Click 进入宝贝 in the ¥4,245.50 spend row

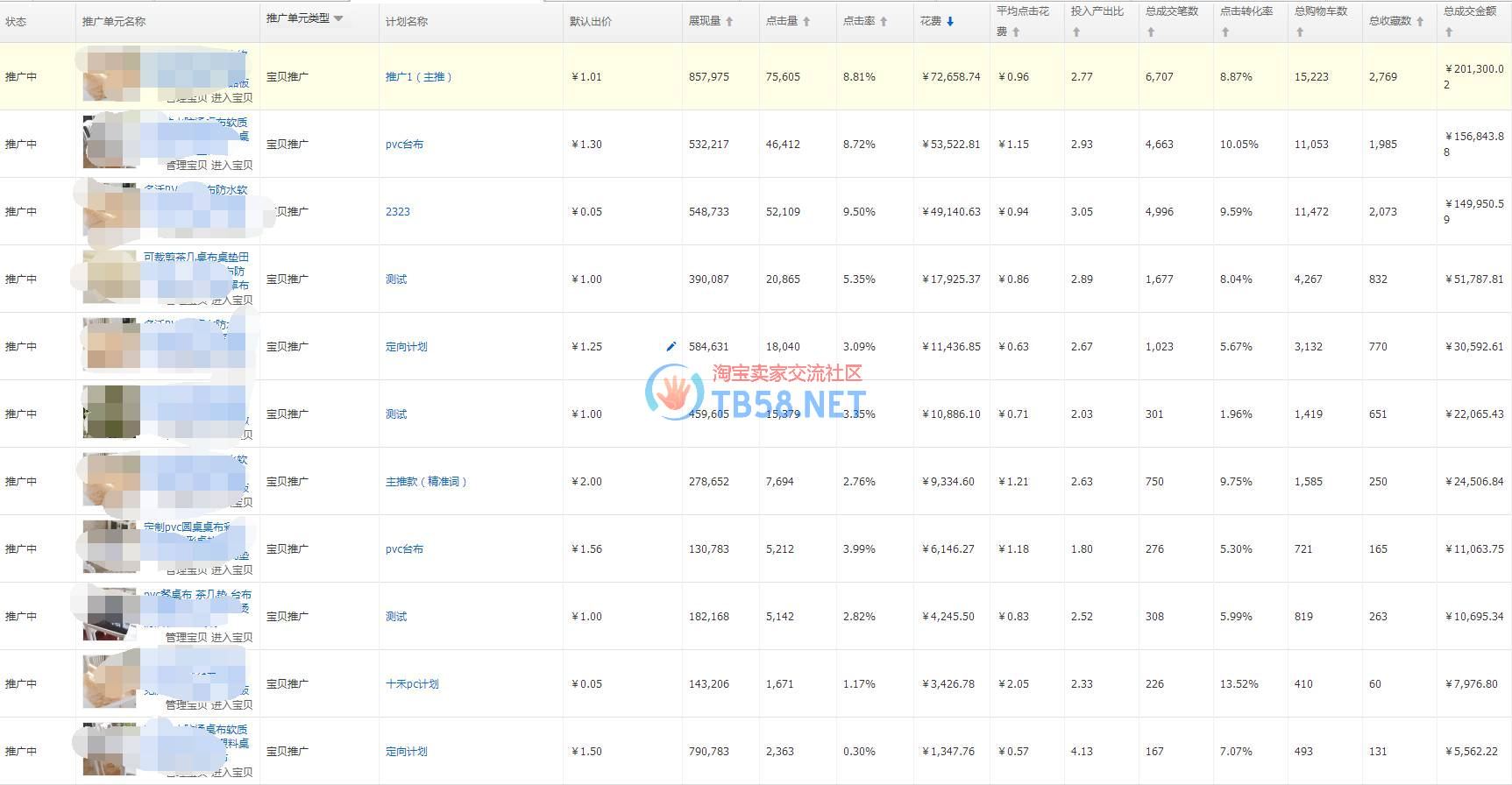point(231,638)
